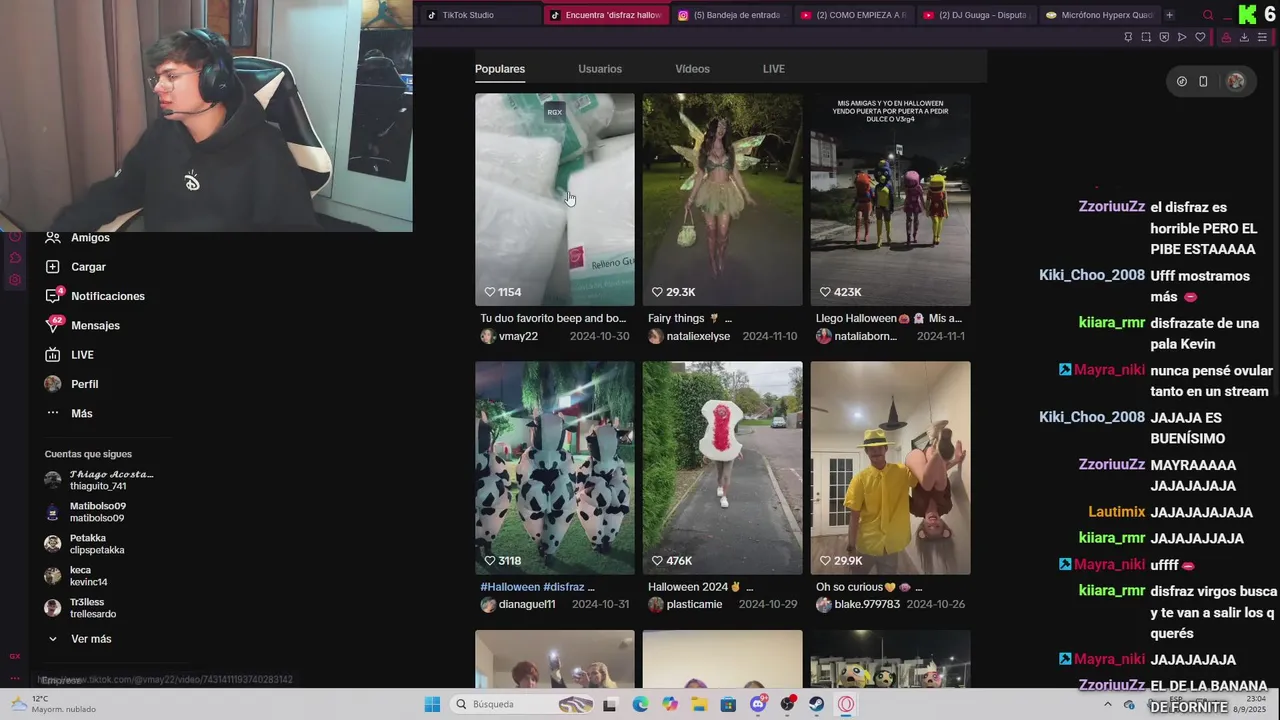1280x720 pixels.
Task: Open the Amigos sidebar icon
Action: pyautogui.click(x=53, y=238)
